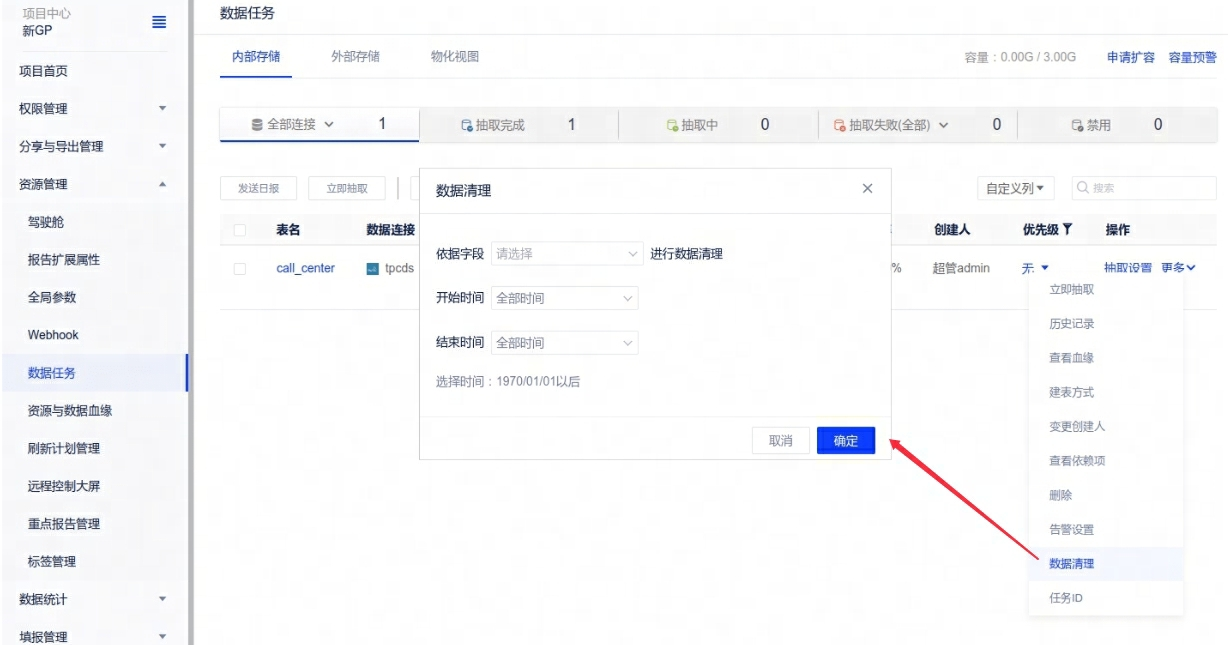Click the tpcds data connection icon
This screenshot has width=1228, height=645.
coord(373,269)
